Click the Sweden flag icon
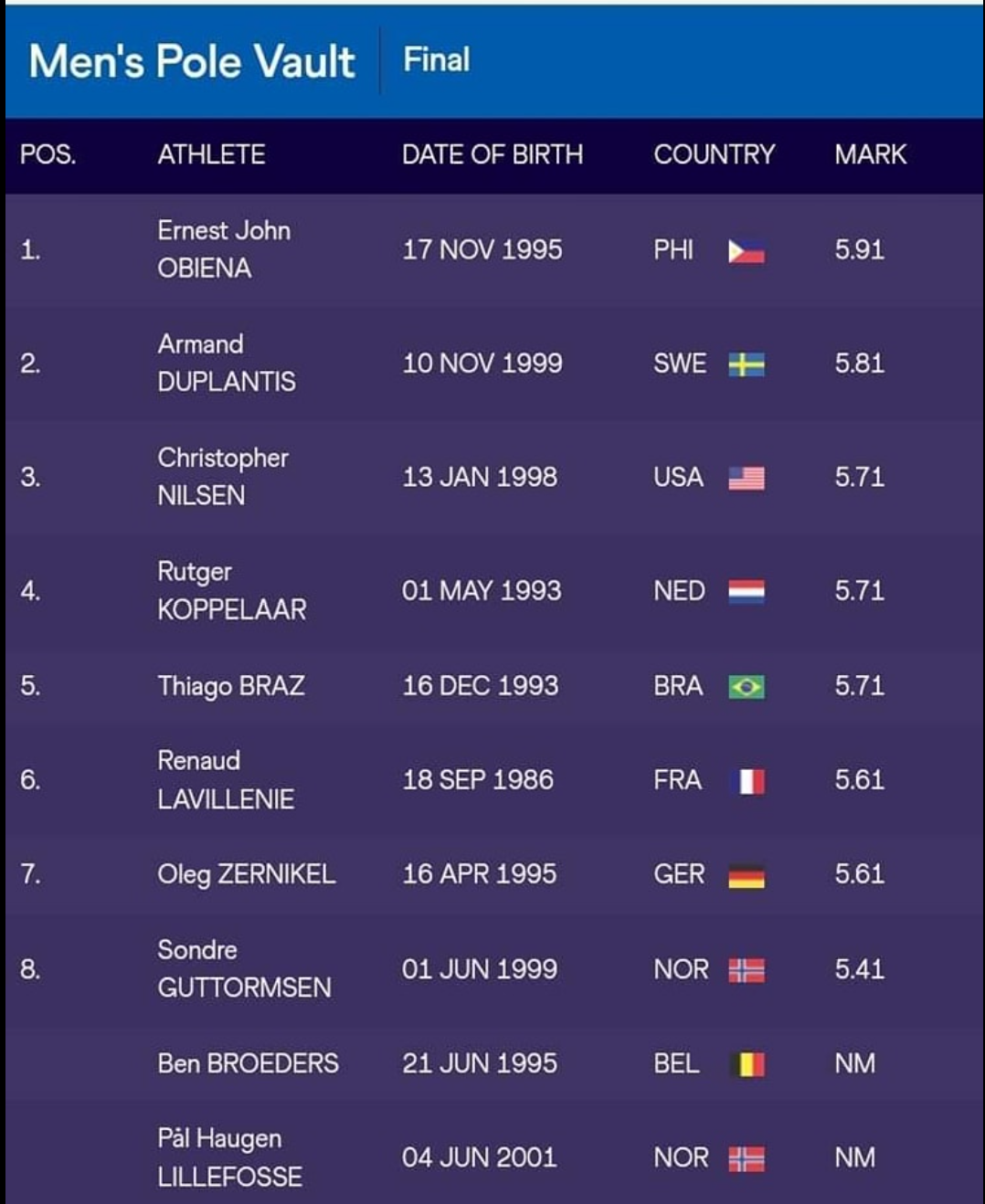 (746, 364)
